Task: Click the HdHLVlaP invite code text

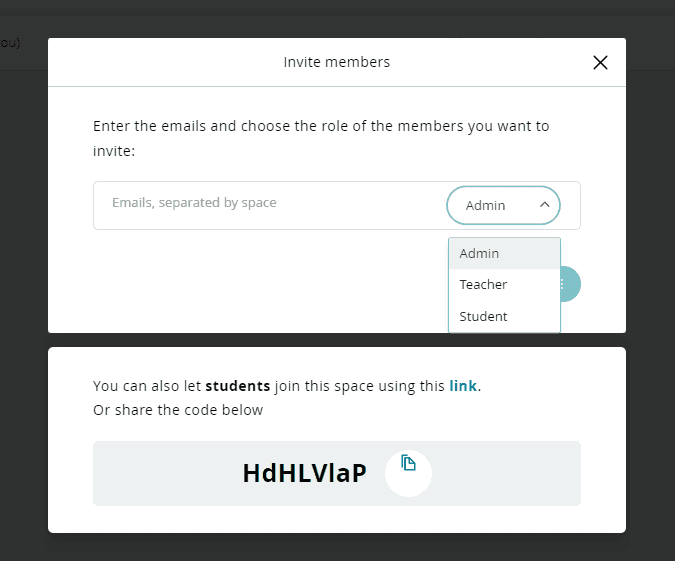Action: coord(304,474)
